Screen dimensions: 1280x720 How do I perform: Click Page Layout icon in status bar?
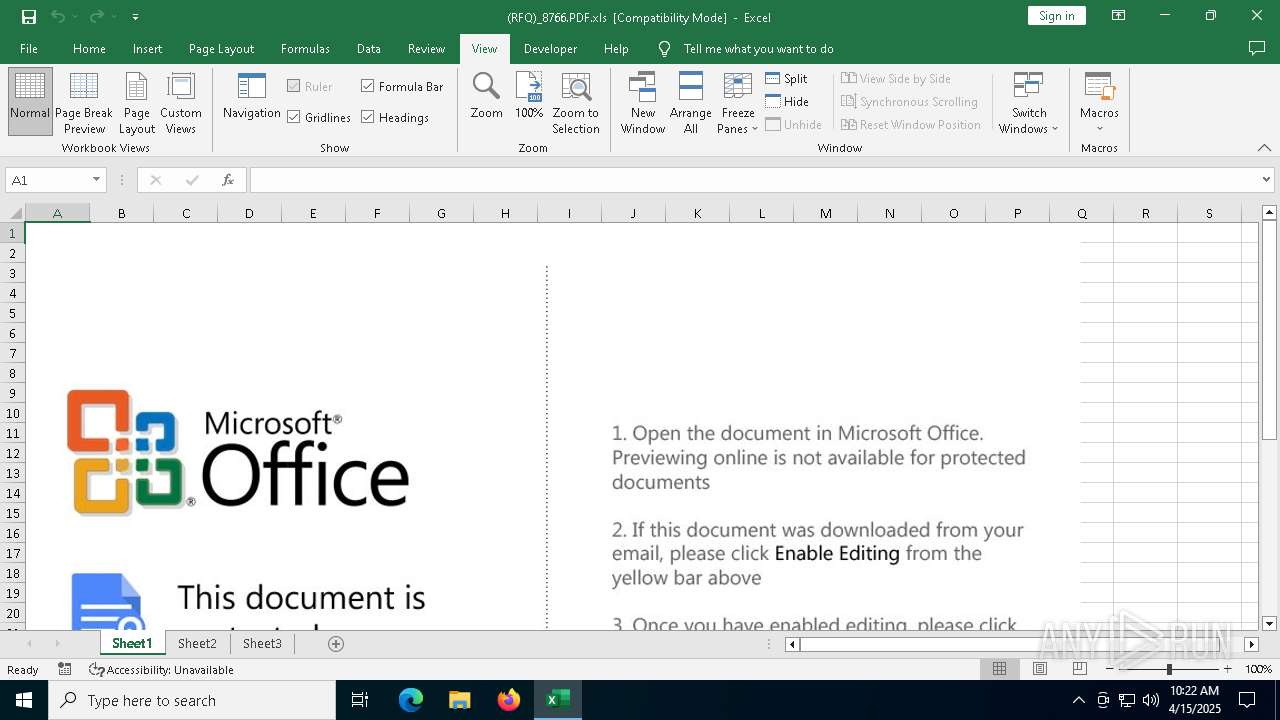(1040, 669)
